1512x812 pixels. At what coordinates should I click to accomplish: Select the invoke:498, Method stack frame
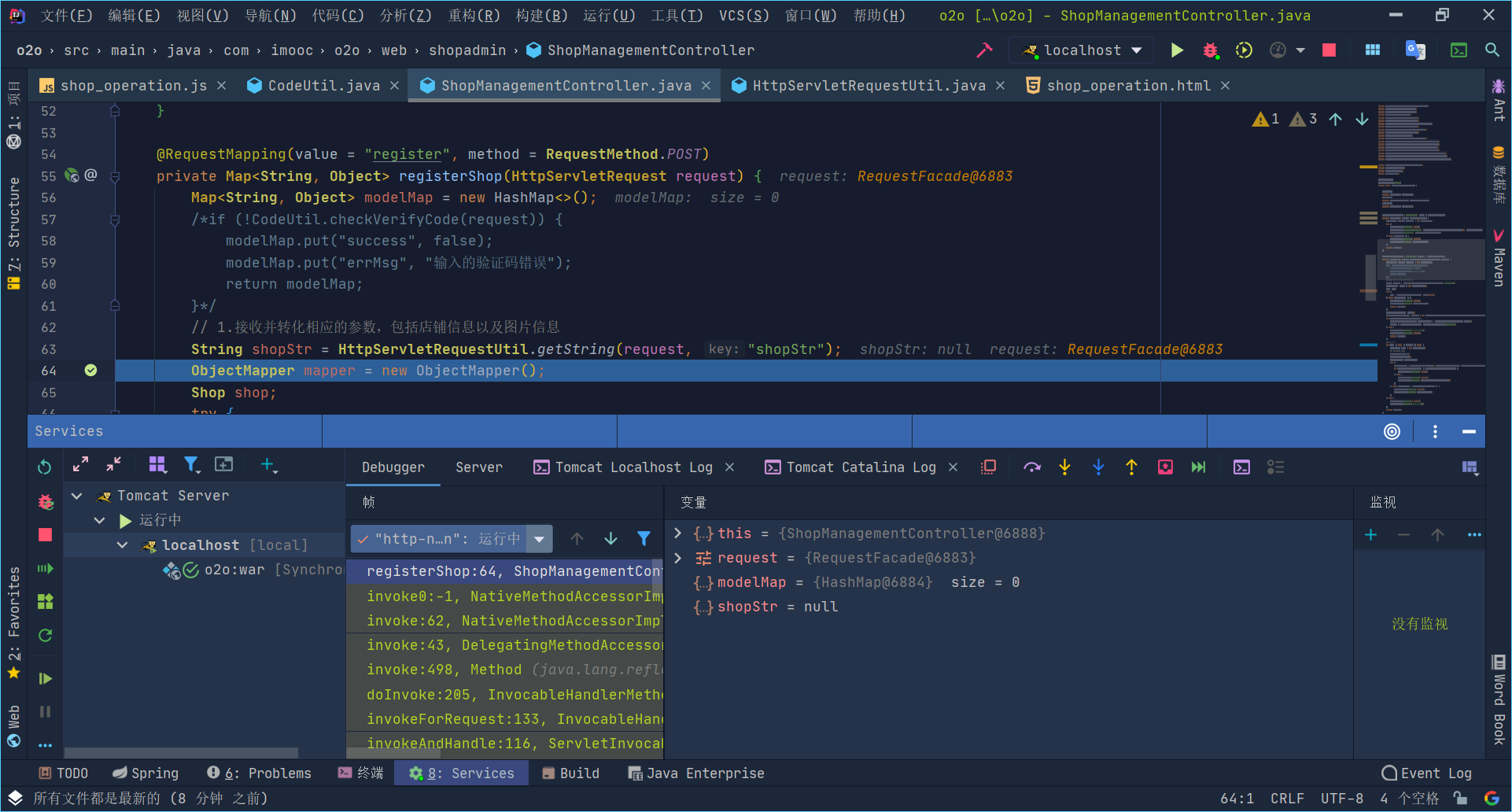pos(505,670)
